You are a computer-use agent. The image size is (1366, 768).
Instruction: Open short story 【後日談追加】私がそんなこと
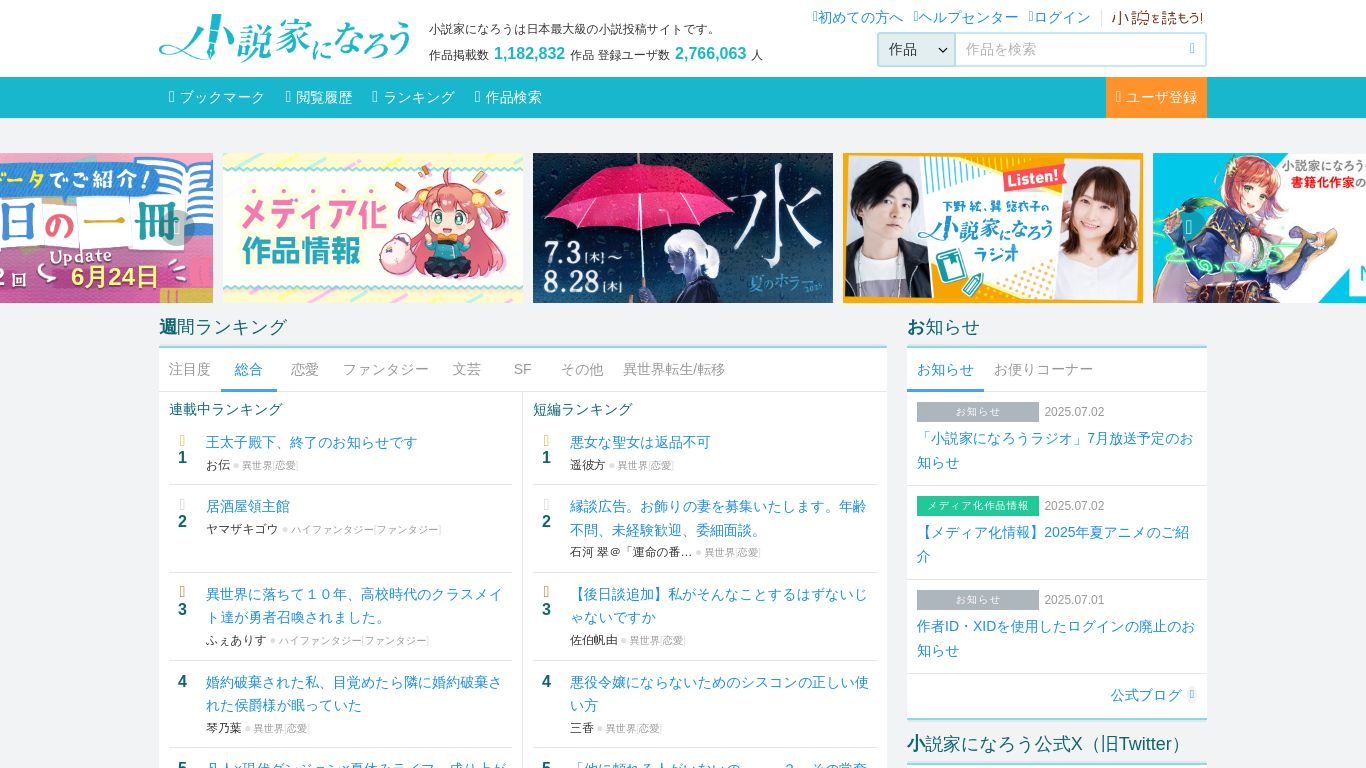point(718,606)
